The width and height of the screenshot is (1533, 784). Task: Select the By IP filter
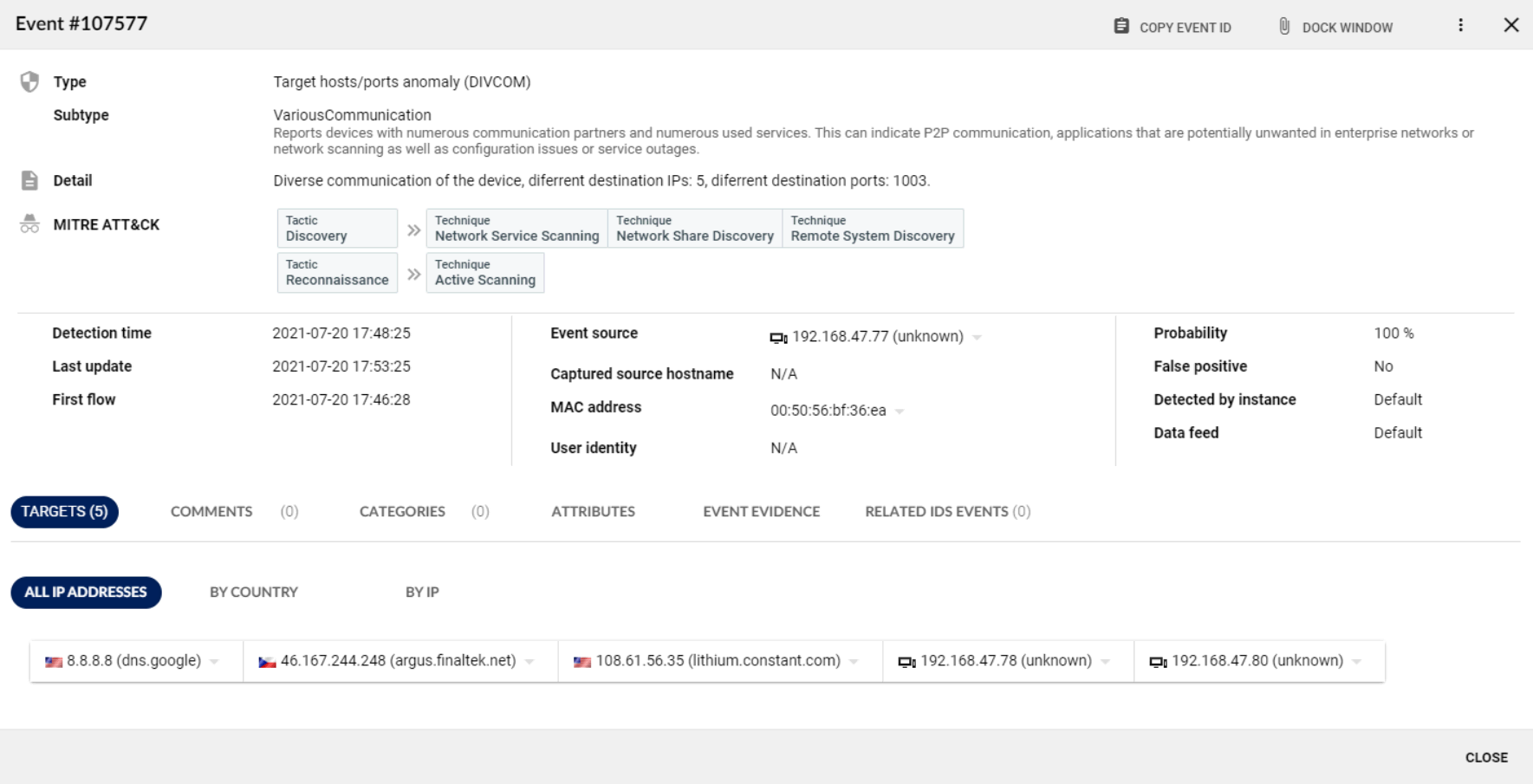click(422, 592)
